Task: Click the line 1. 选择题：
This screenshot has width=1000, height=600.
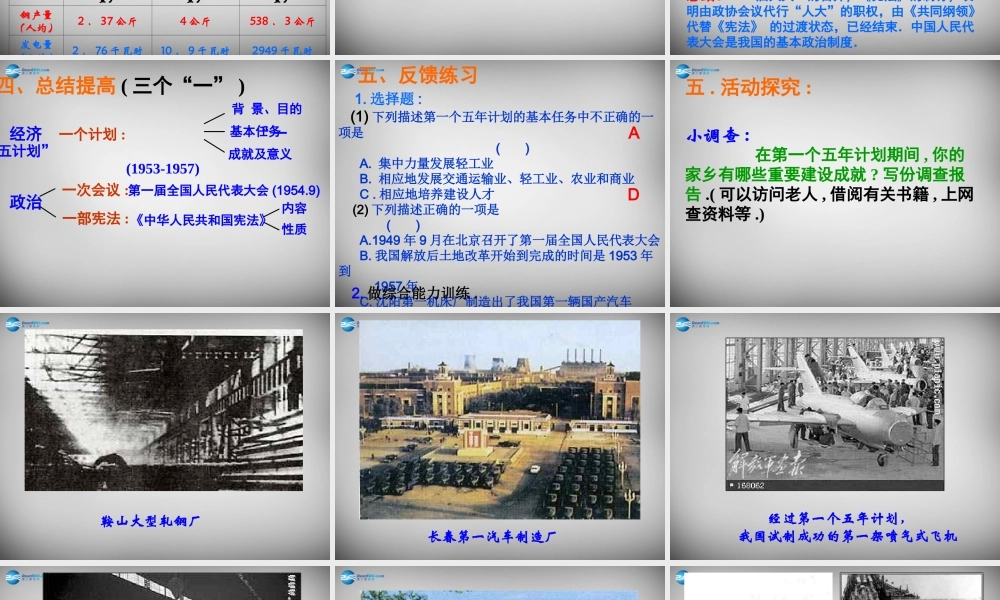Action: 388,99
